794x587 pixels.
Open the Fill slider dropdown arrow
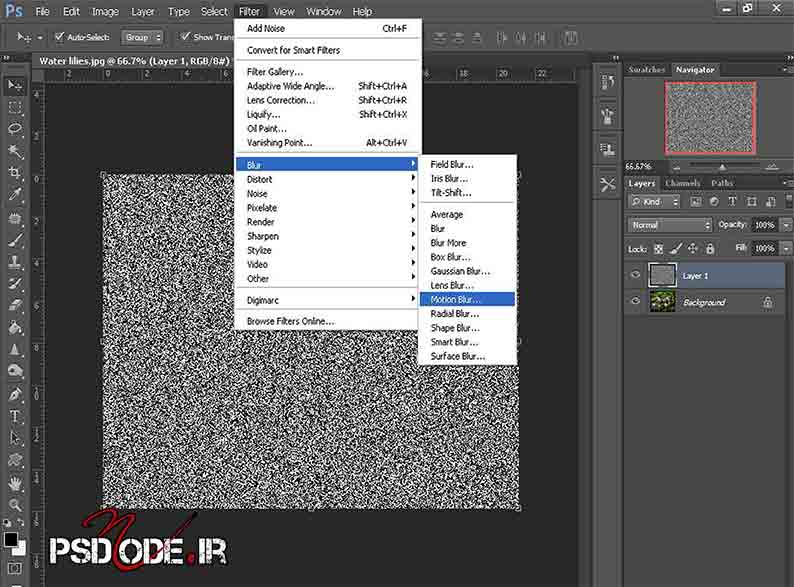[786, 248]
